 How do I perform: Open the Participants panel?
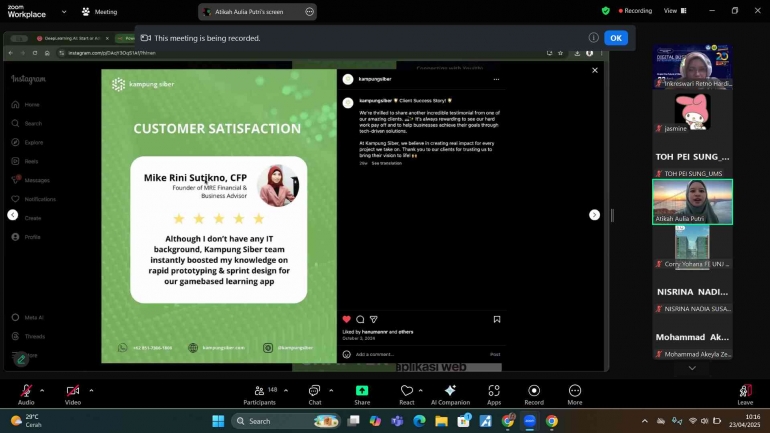pyautogui.click(x=259, y=395)
